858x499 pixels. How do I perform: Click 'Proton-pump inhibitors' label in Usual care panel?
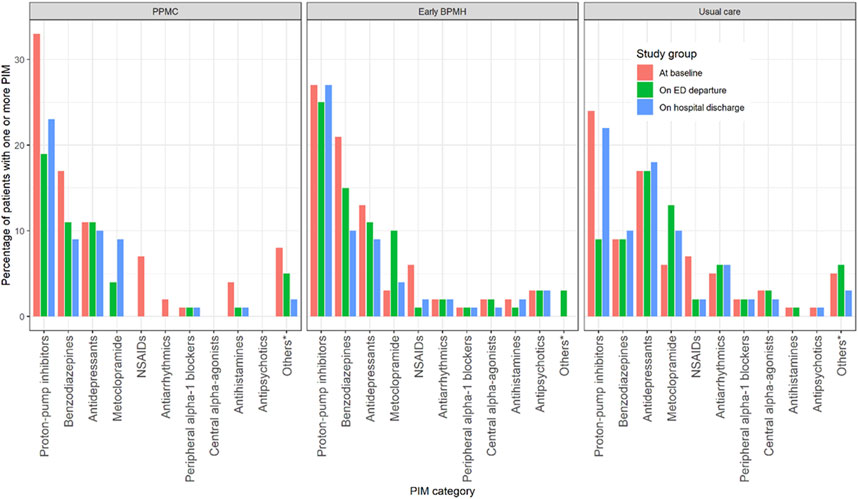point(599,396)
